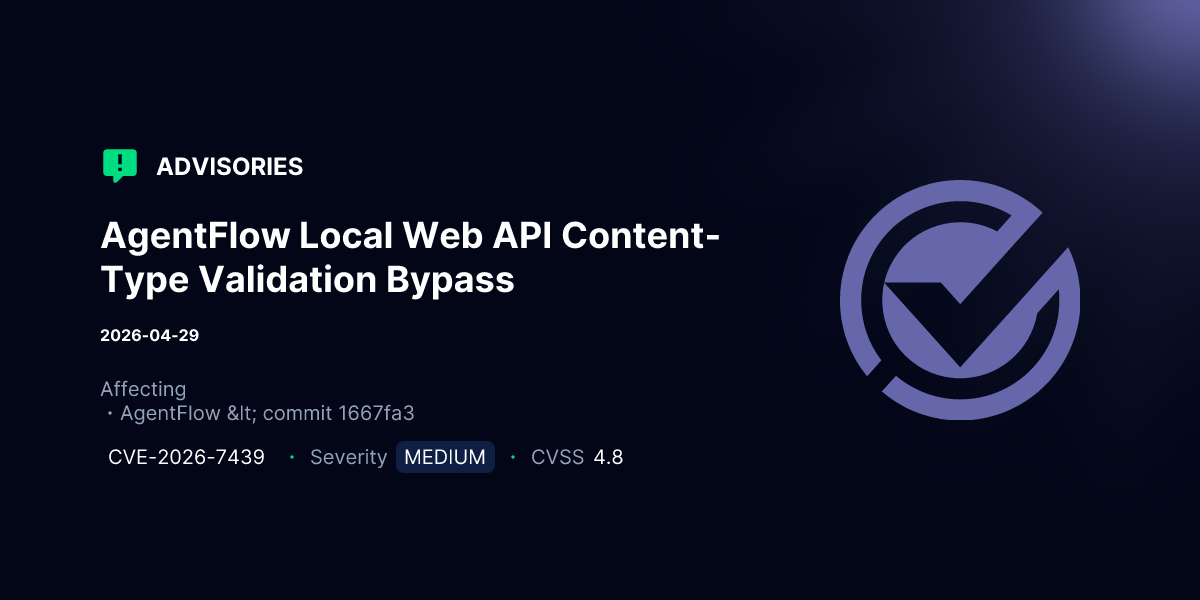Click the 'Affecting' label
Image resolution: width=1200 pixels, height=600 pixels.
pyautogui.click(x=143, y=389)
